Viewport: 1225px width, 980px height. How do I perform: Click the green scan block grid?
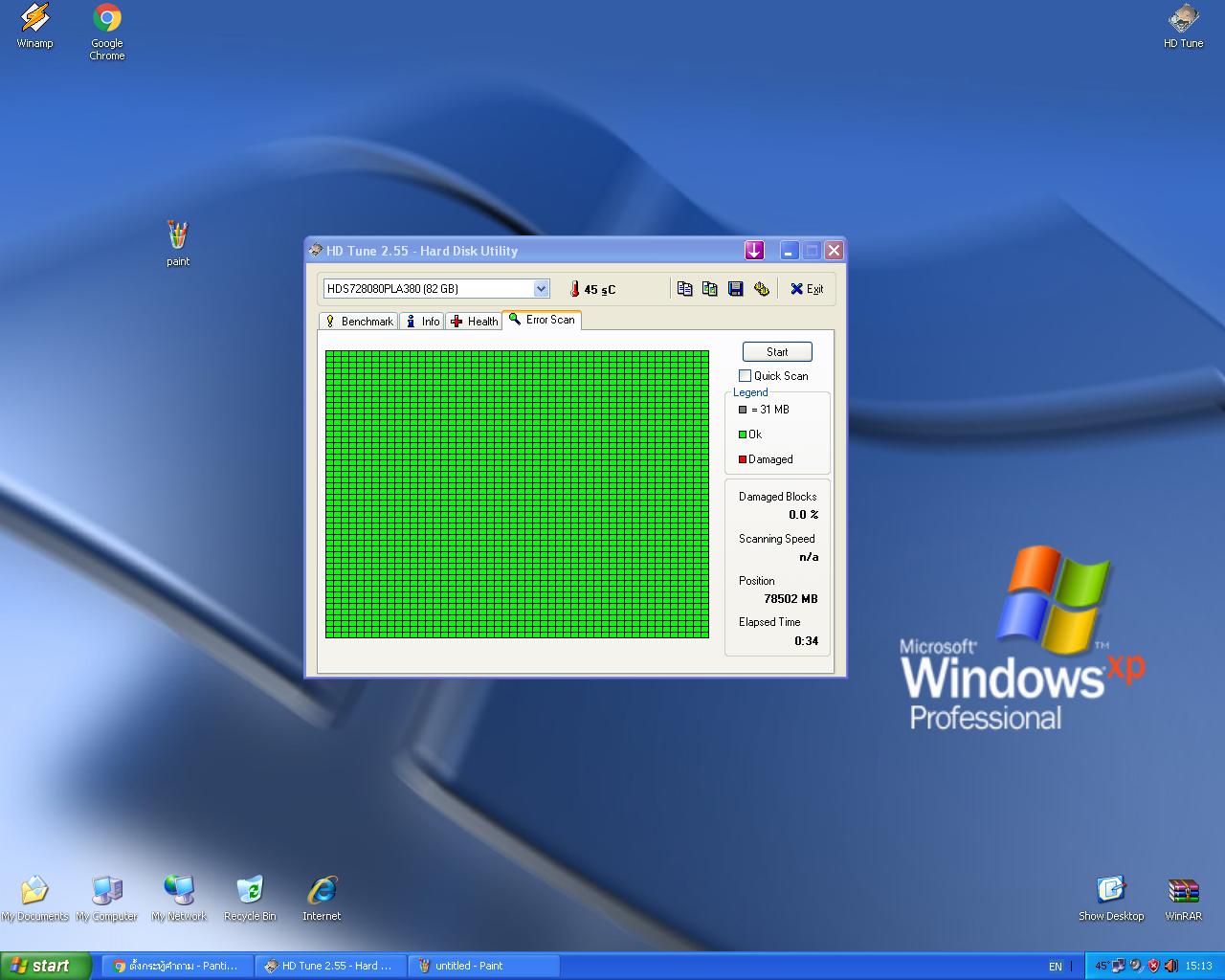517,494
